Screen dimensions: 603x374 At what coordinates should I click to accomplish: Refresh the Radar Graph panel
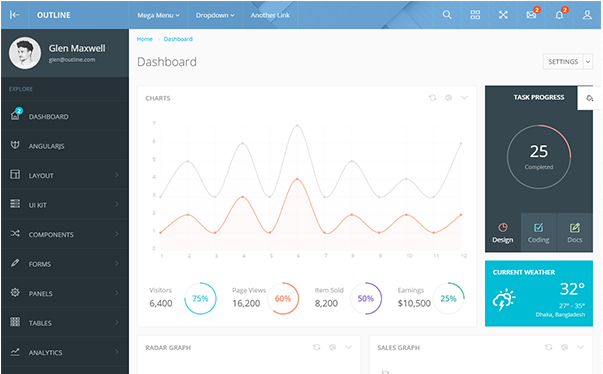click(316, 347)
